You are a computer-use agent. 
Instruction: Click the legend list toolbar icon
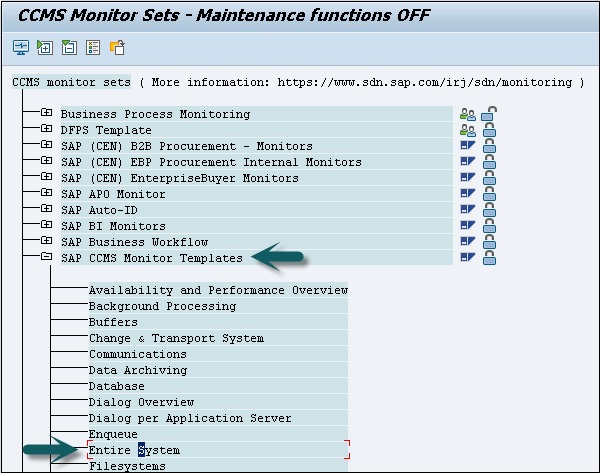click(x=92, y=47)
